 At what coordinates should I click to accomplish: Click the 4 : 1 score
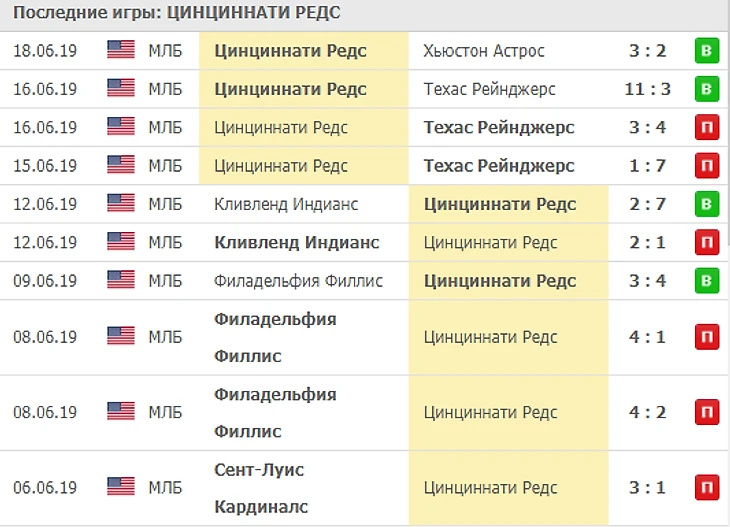point(648,337)
